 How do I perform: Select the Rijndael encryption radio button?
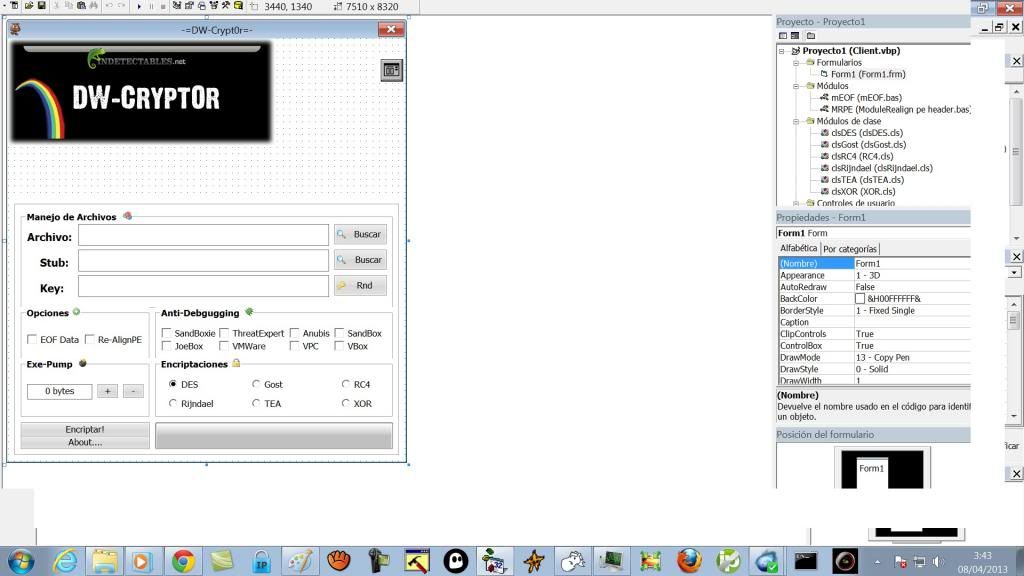tap(173, 404)
